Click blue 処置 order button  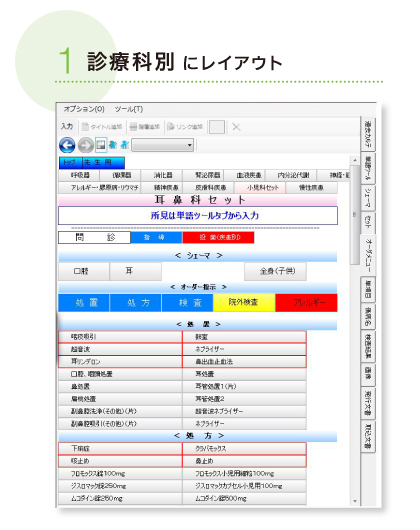click(x=84, y=303)
